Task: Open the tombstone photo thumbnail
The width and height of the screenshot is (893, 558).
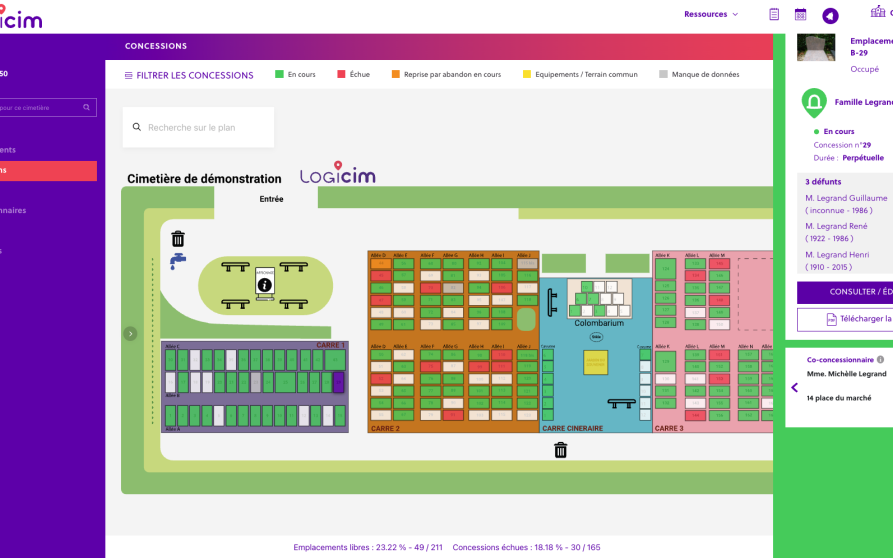Action: pos(816,47)
